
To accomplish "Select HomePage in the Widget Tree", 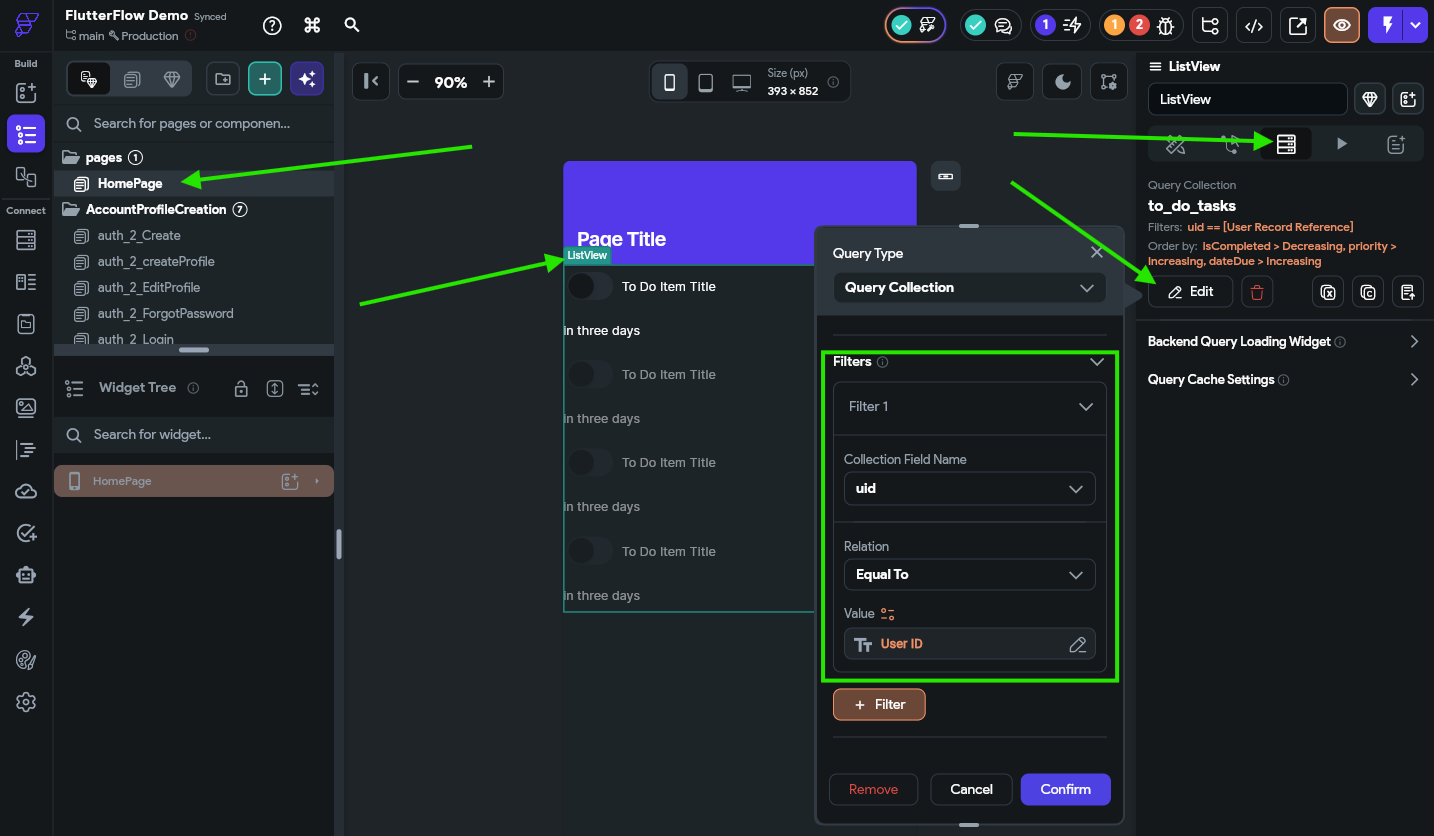I will [194, 481].
